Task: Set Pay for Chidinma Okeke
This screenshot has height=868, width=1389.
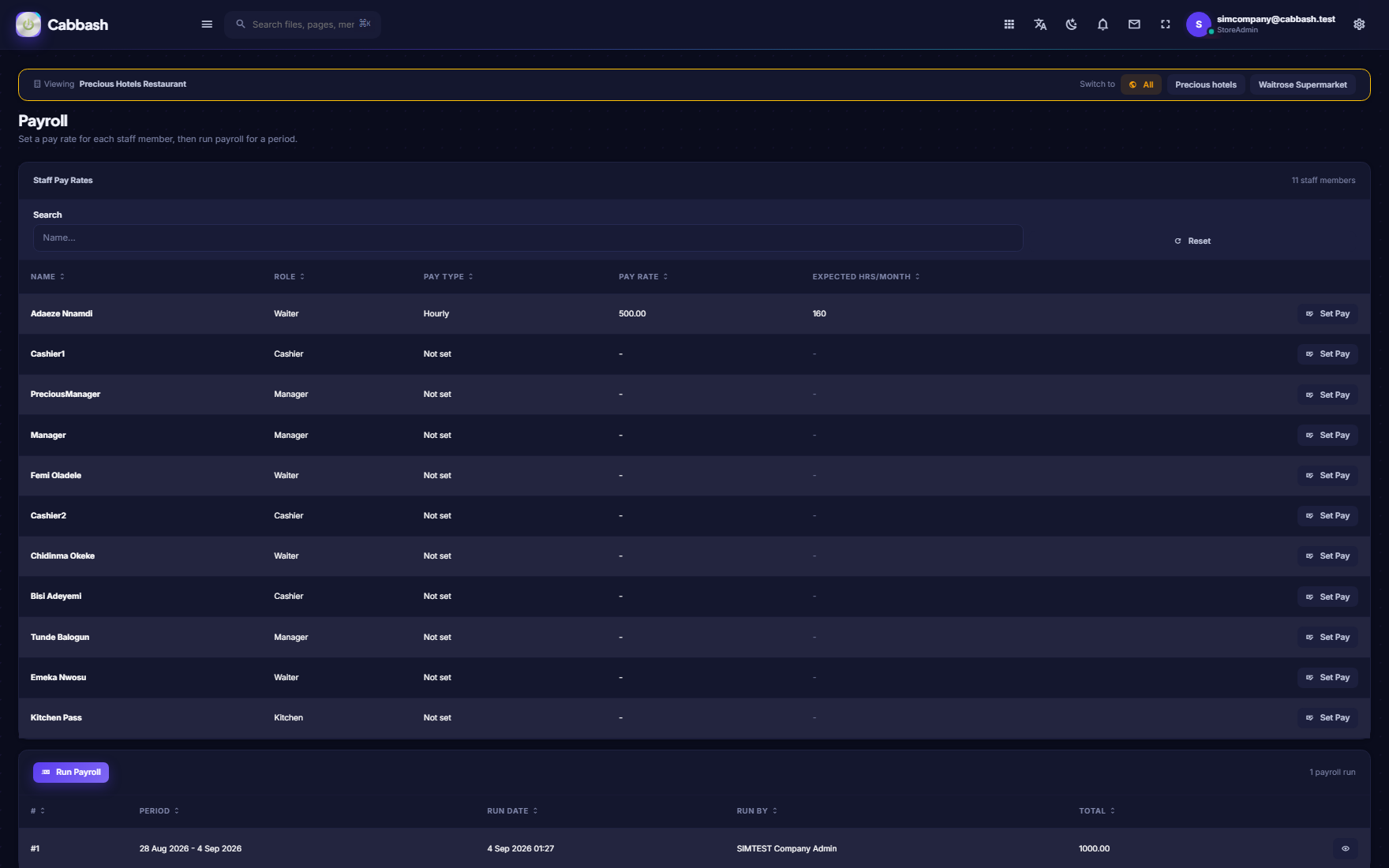Action: (x=1327, y=556)
